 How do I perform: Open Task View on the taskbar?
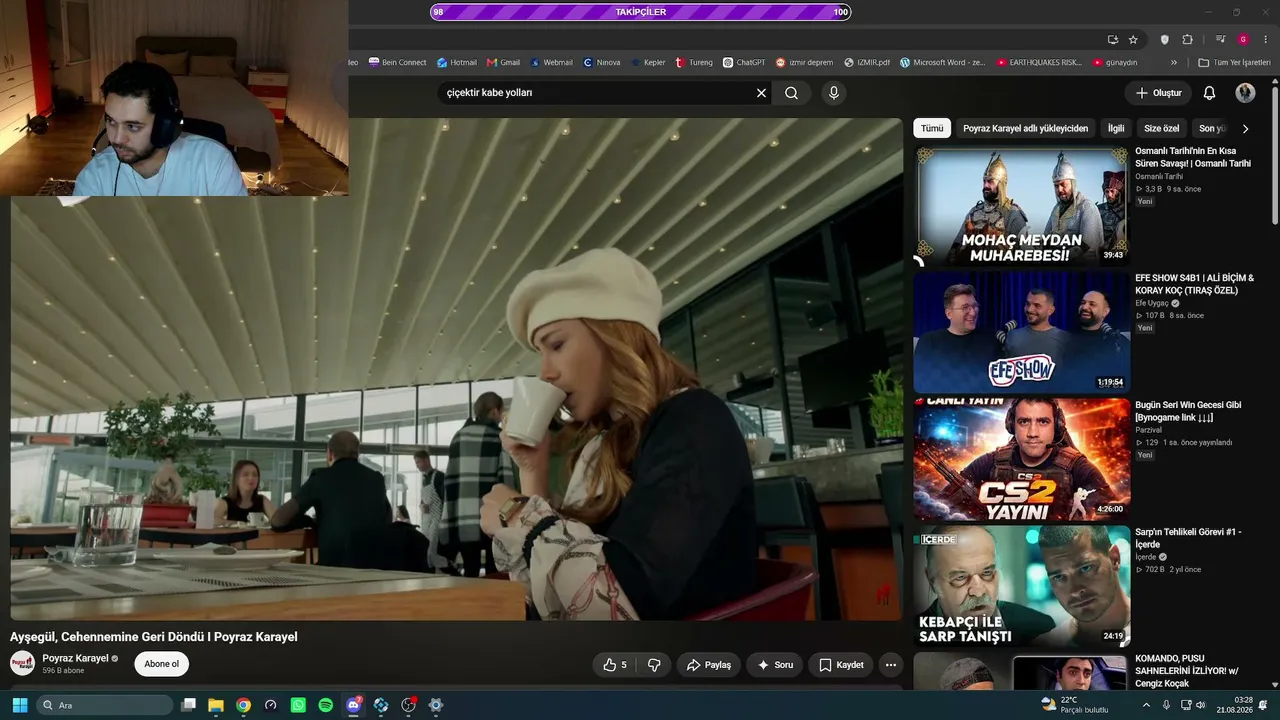pos(188,705)
